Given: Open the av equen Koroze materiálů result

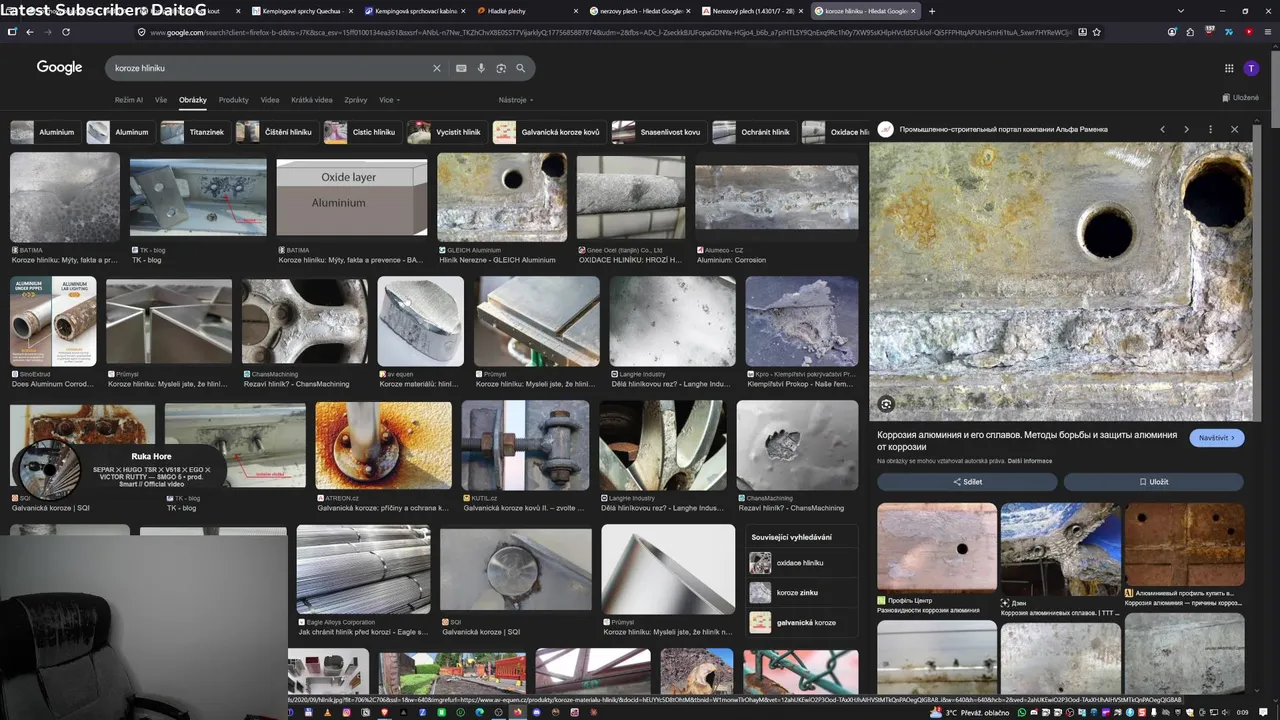Looking at the screenshot, I should (421, 321).
